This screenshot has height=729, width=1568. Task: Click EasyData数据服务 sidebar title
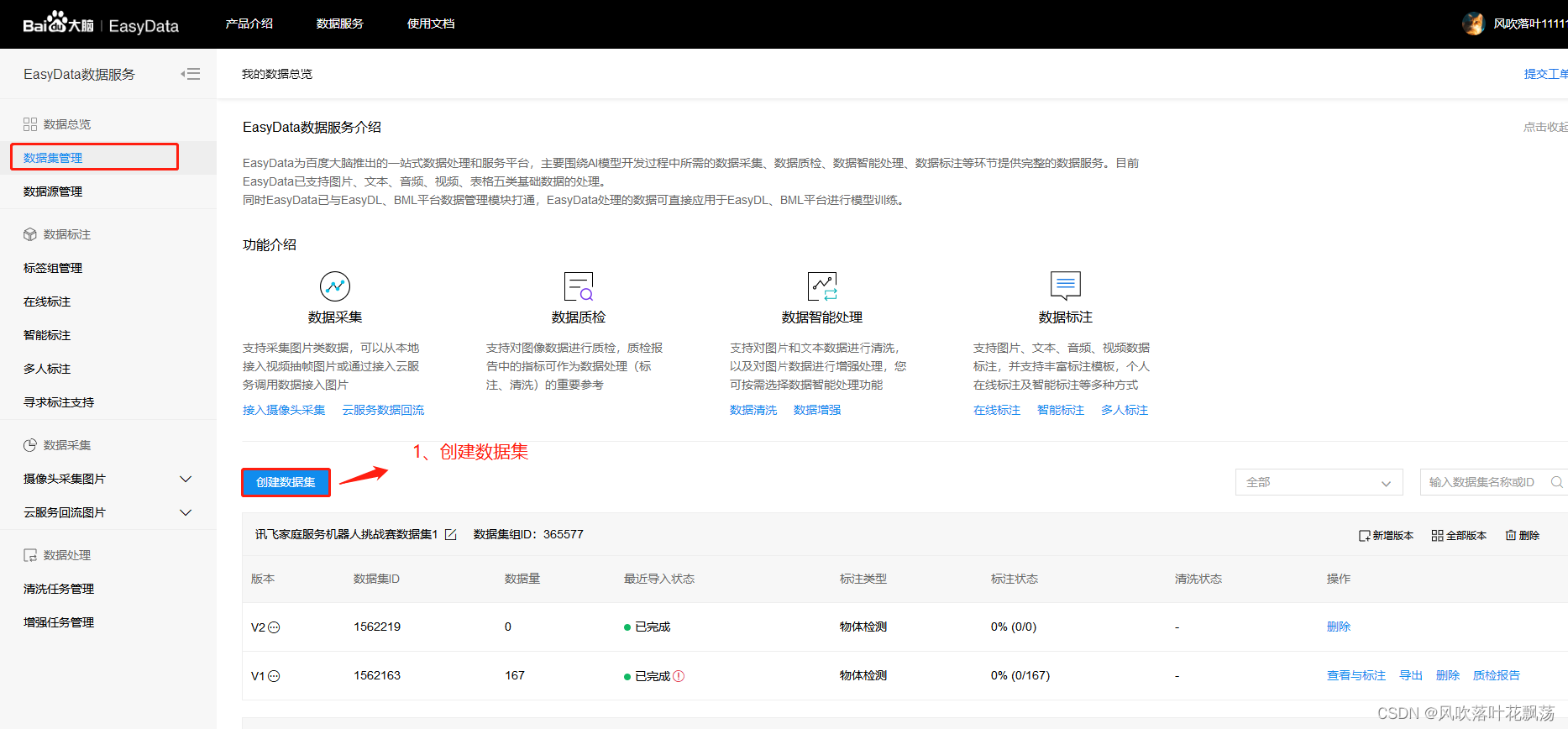point(79,74)
